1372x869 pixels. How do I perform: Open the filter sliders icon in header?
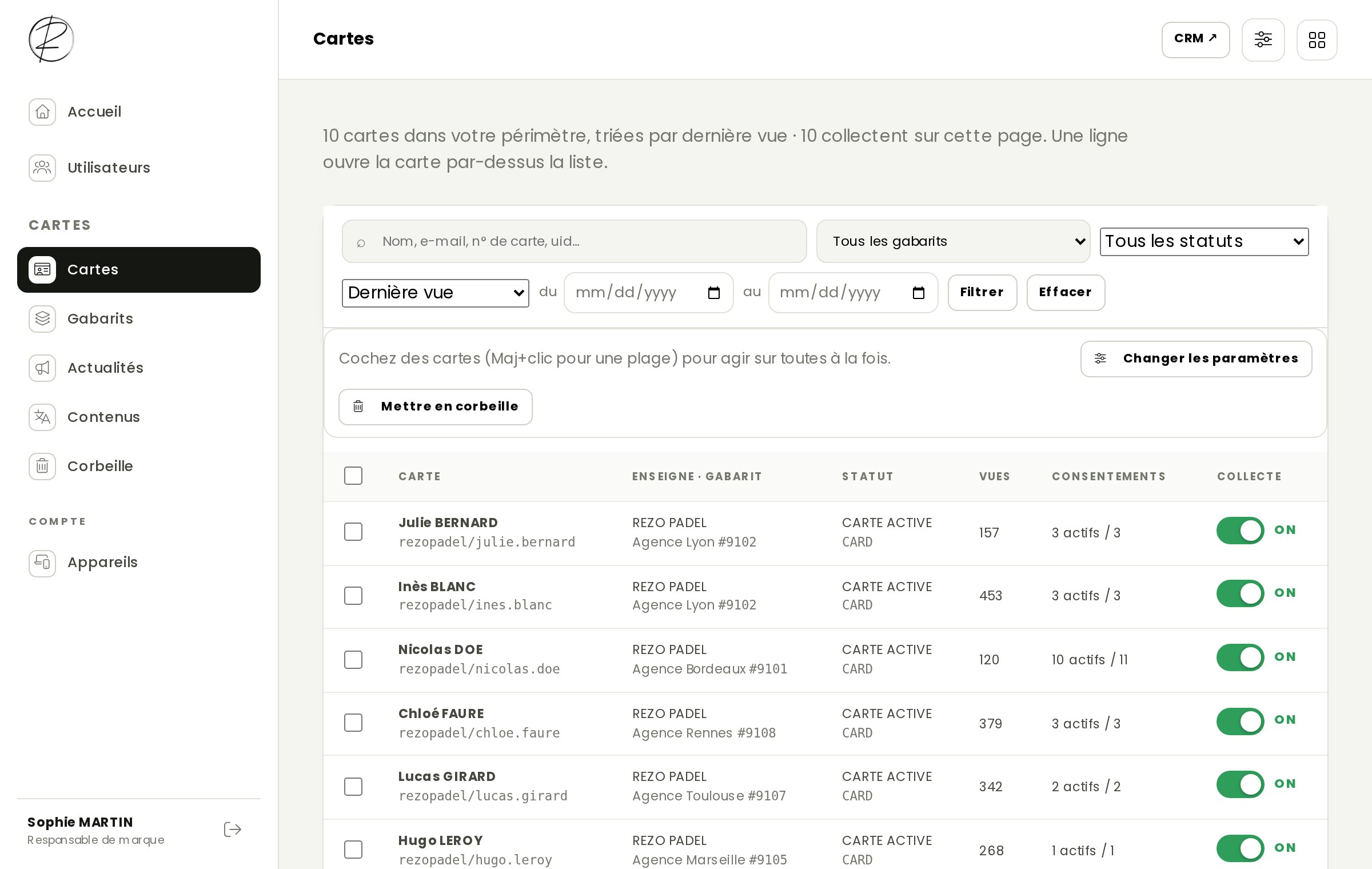[x=1263, y=39]
